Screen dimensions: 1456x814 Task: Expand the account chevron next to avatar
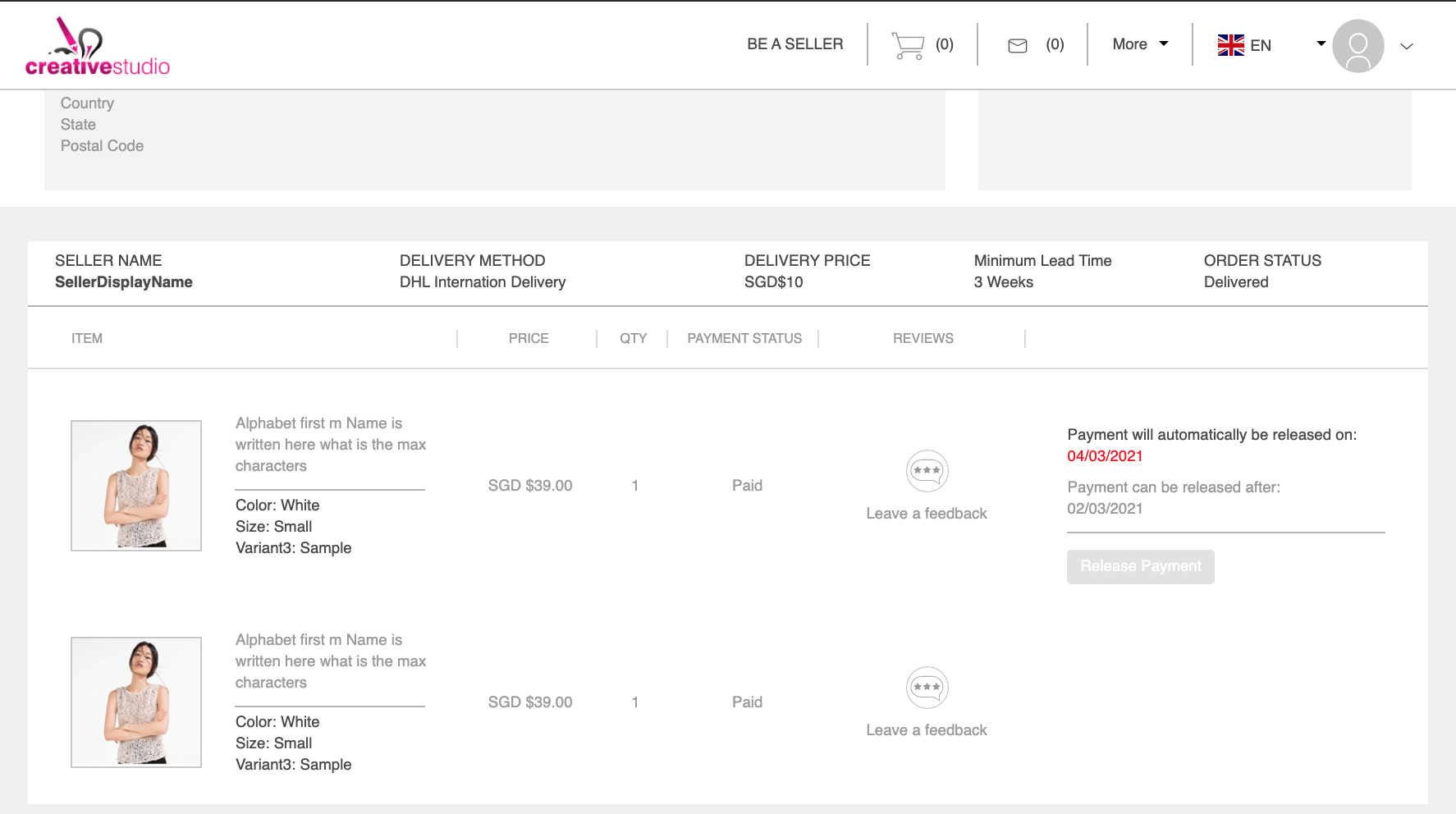1406,47
